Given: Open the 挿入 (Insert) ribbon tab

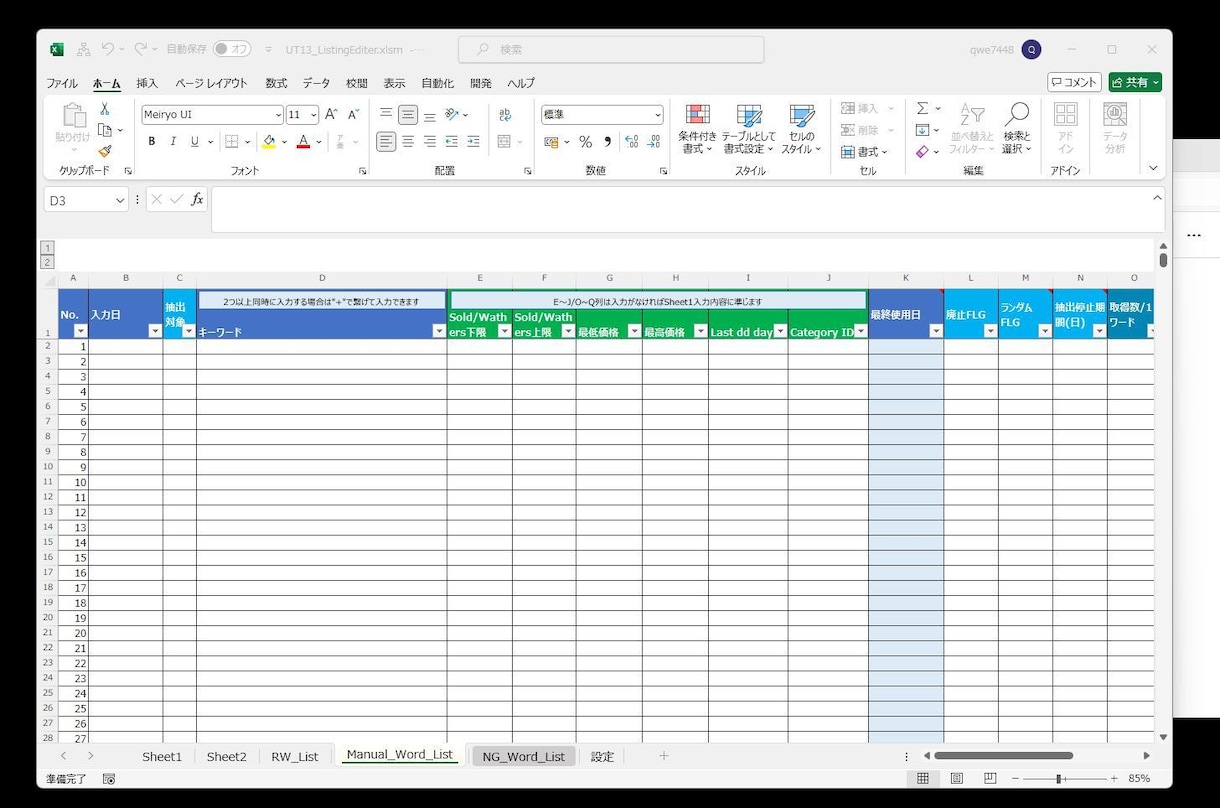Looking at the screenshot, I should tap(147, 83).
